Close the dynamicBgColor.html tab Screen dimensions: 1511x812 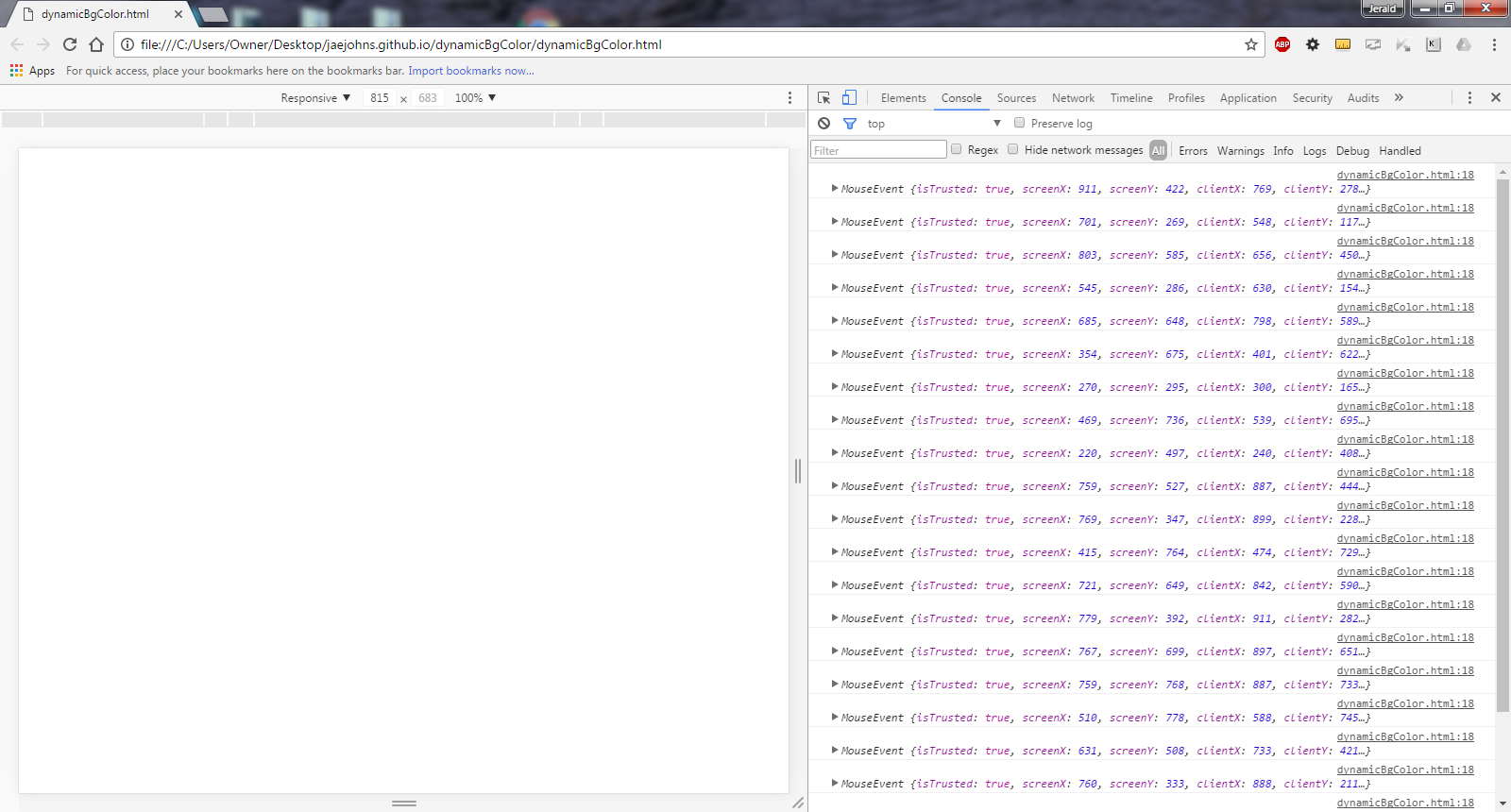(x=178, y=14)
